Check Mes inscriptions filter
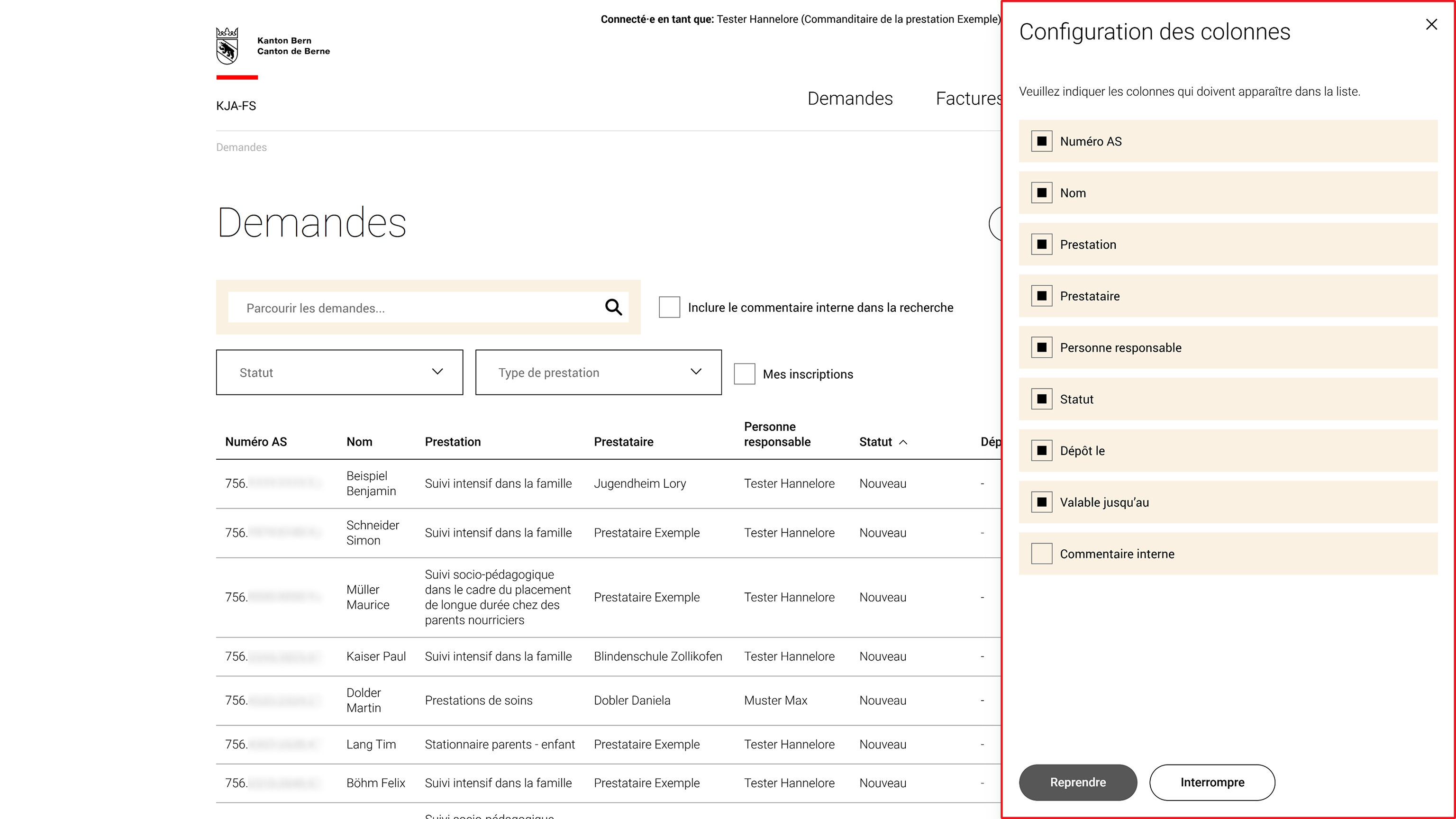Viewport: 1456px width, 819px height. click(x=745, y=373)
